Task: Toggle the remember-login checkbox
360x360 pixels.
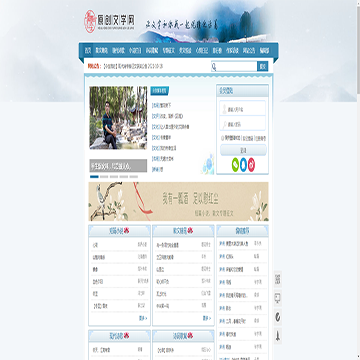Action: tap(222, 137)
